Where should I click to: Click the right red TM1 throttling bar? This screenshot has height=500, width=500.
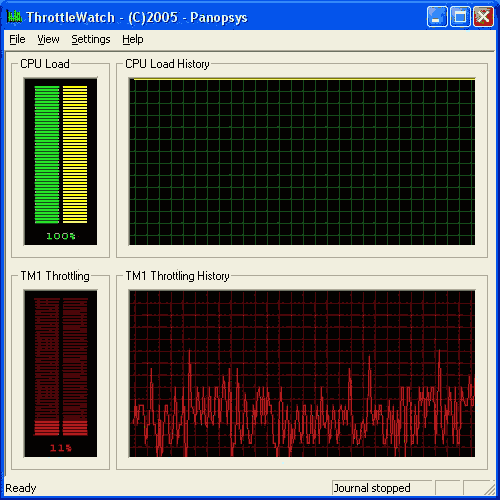[75, 367]
